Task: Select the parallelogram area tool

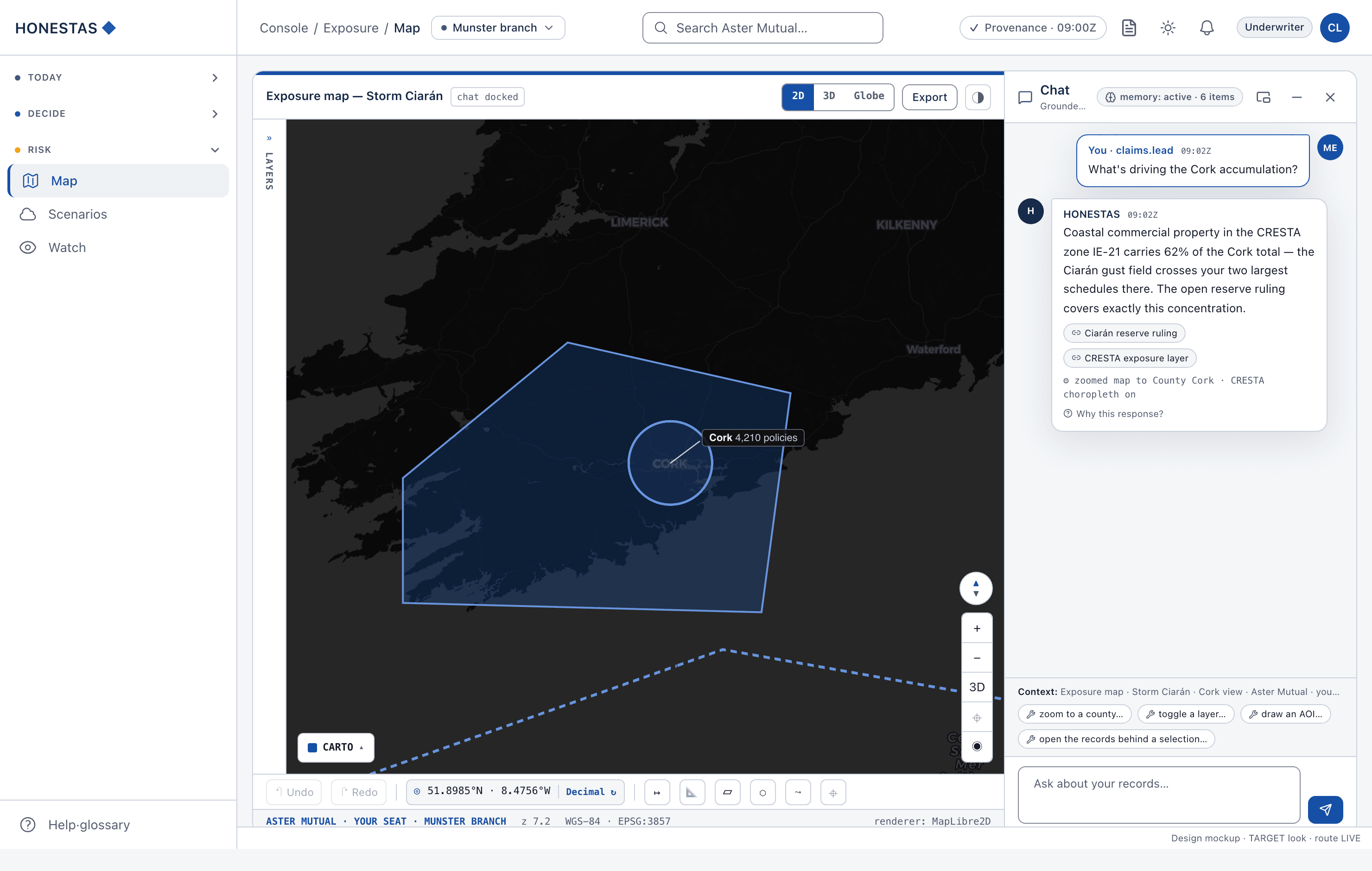Action: (727, 792)
